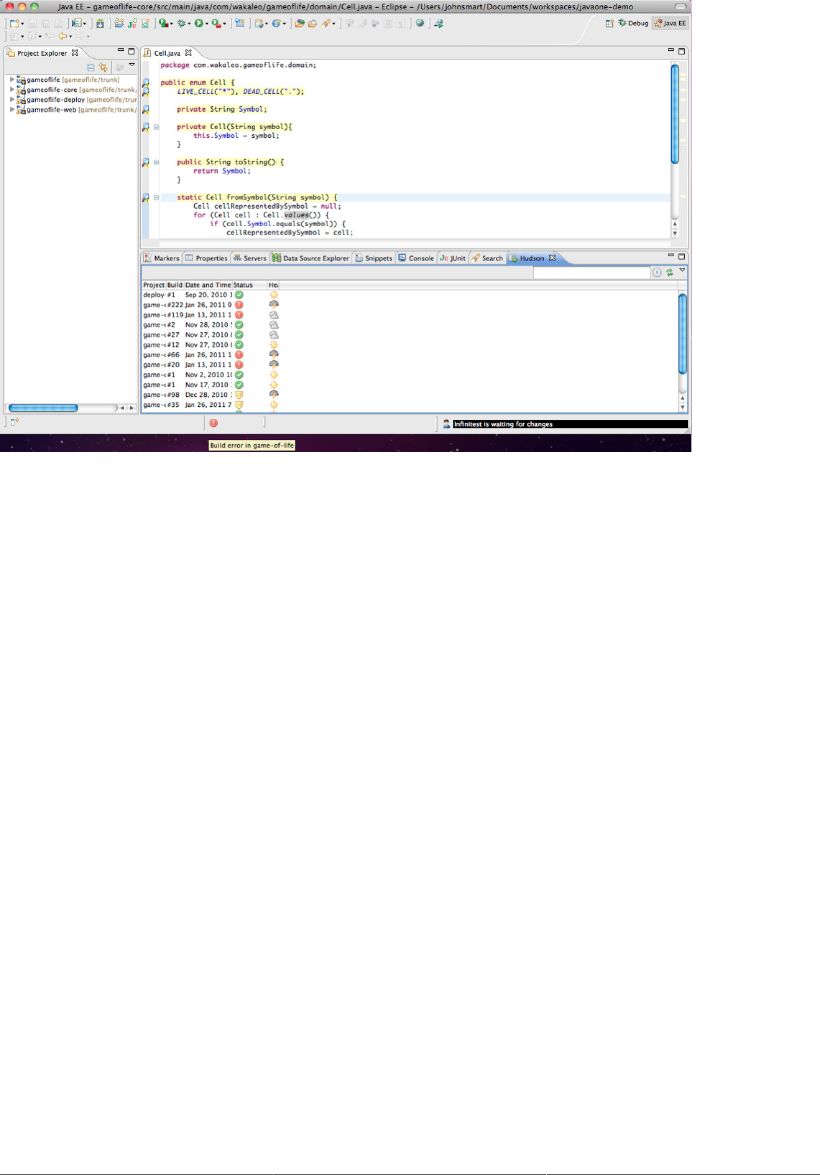Switch to the Debug perspective
The height and width of the screenshot is (1175, 820).
pos(633,23)
